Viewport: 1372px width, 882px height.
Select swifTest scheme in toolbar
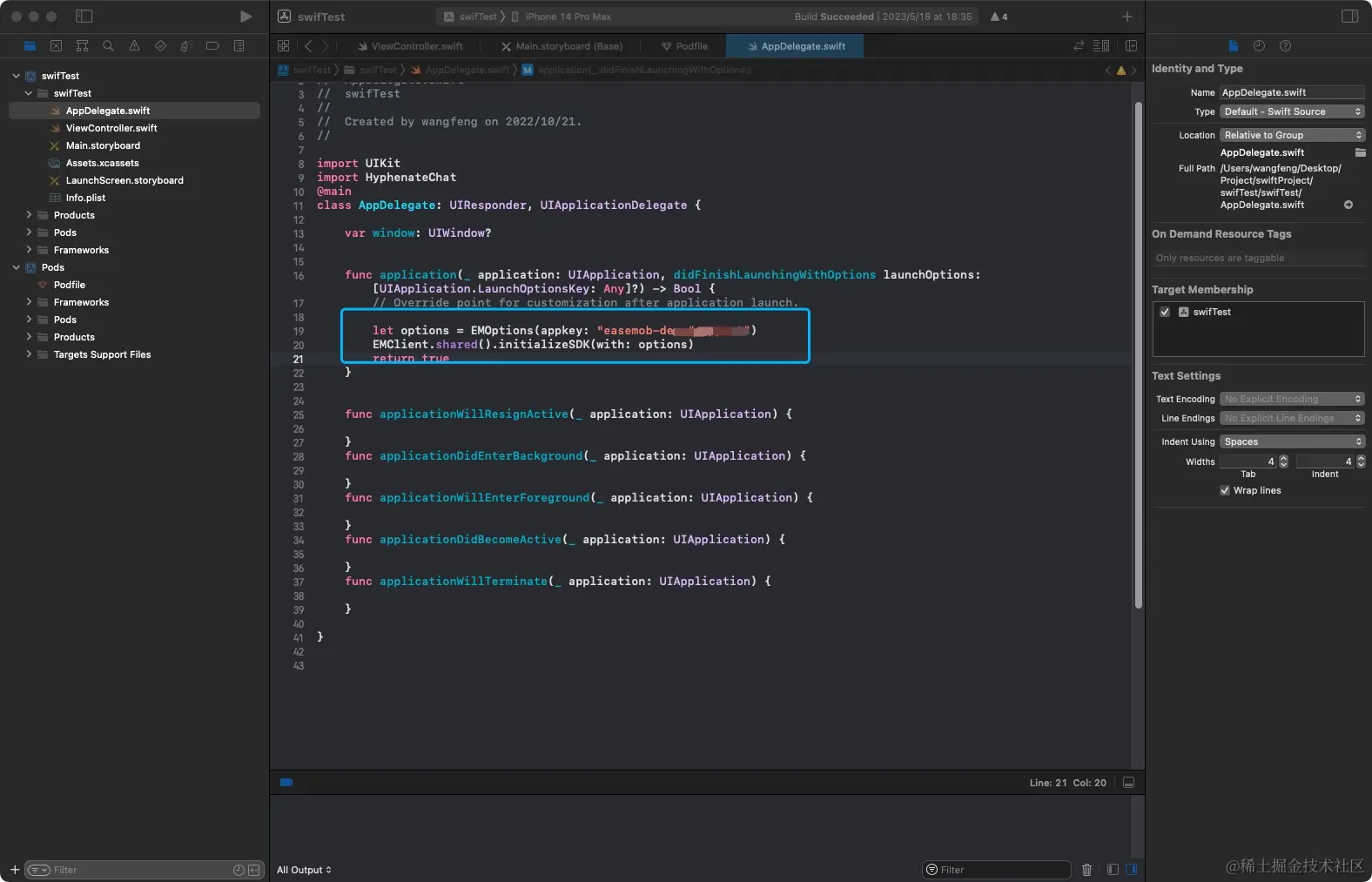(471, 17)
